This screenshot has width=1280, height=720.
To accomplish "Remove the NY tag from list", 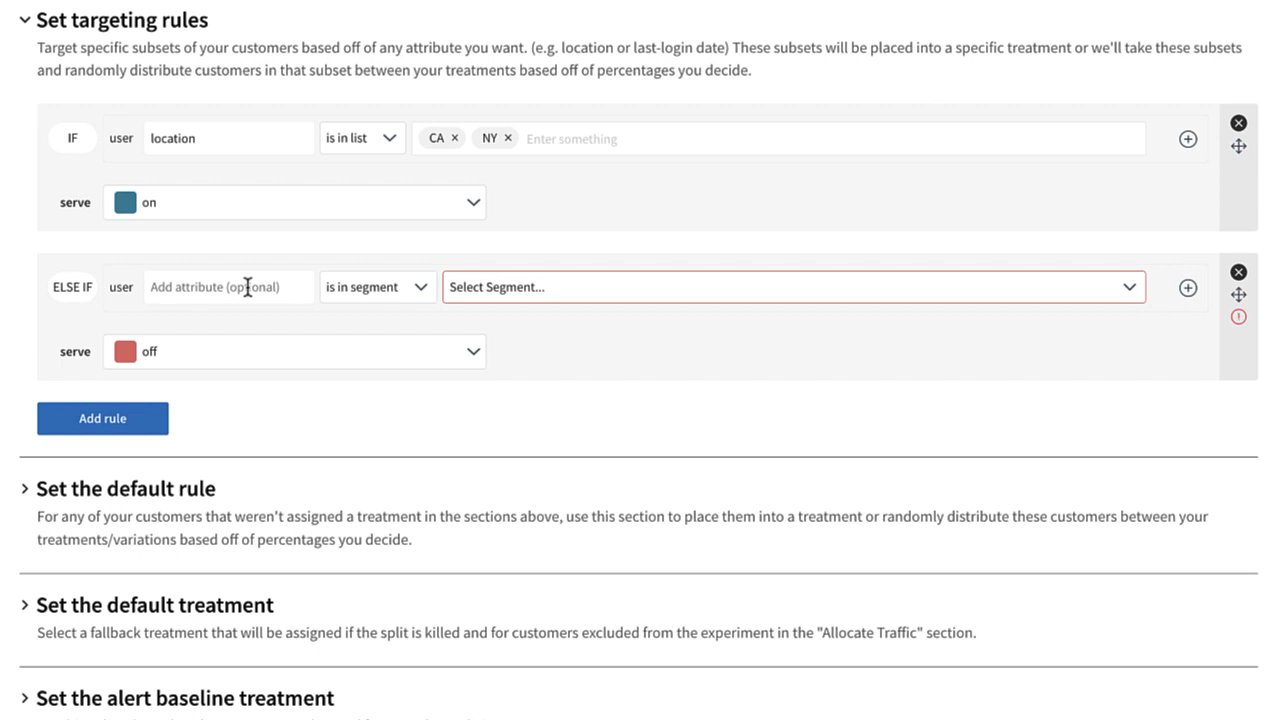I will tap(508, 138).
